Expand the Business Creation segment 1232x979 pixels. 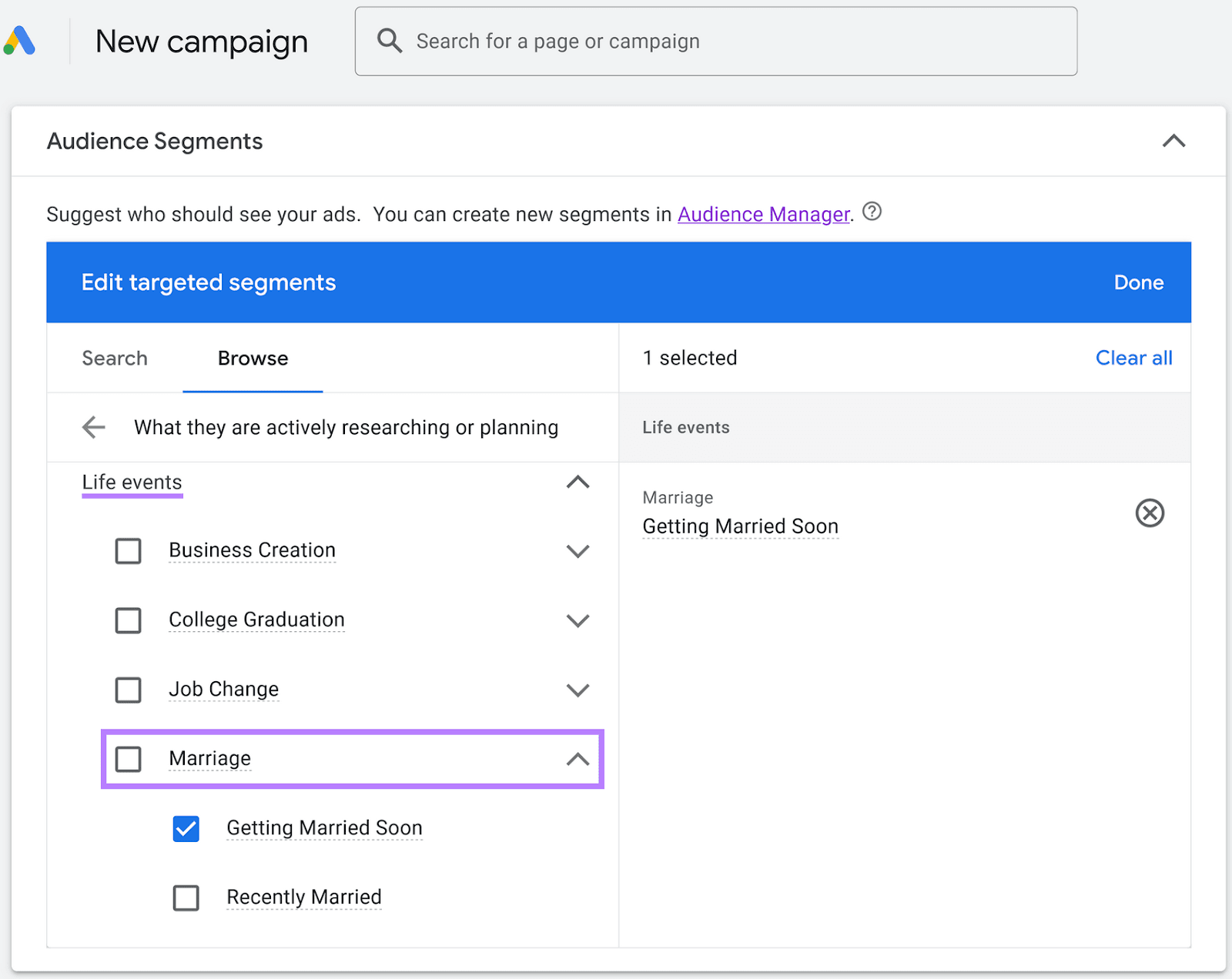(578, 551)
